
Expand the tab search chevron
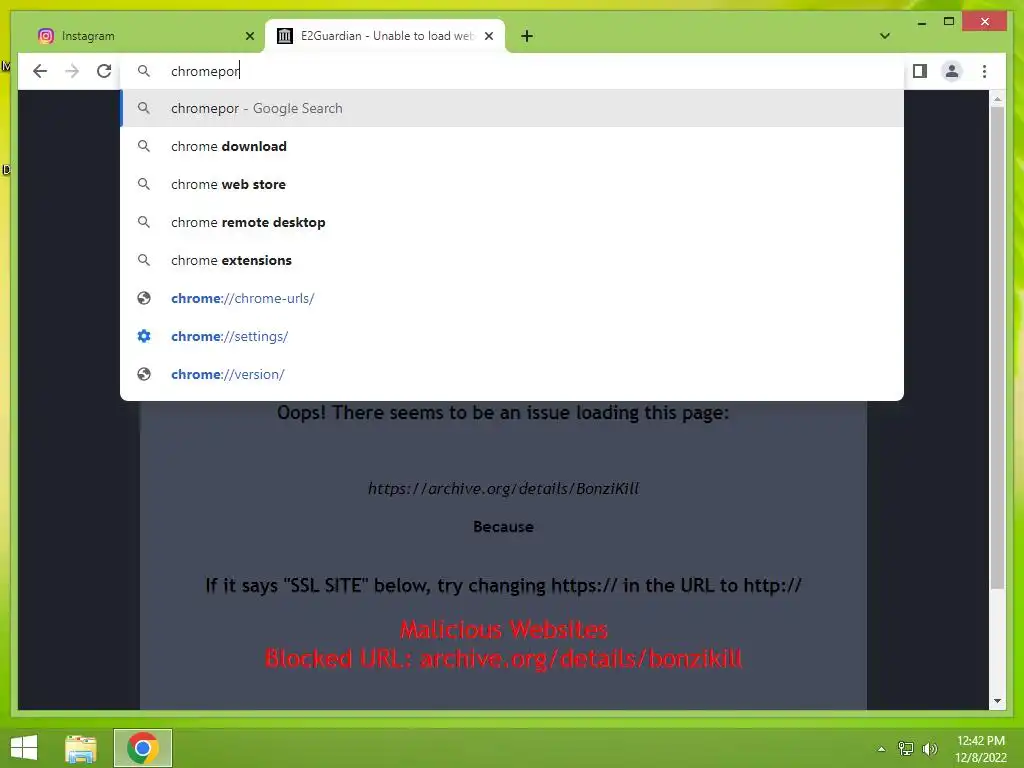[885, 36]
